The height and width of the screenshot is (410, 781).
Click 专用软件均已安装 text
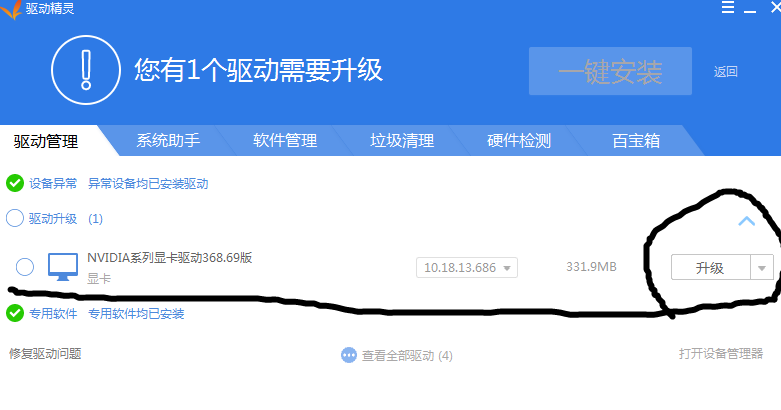pos(136,313)
